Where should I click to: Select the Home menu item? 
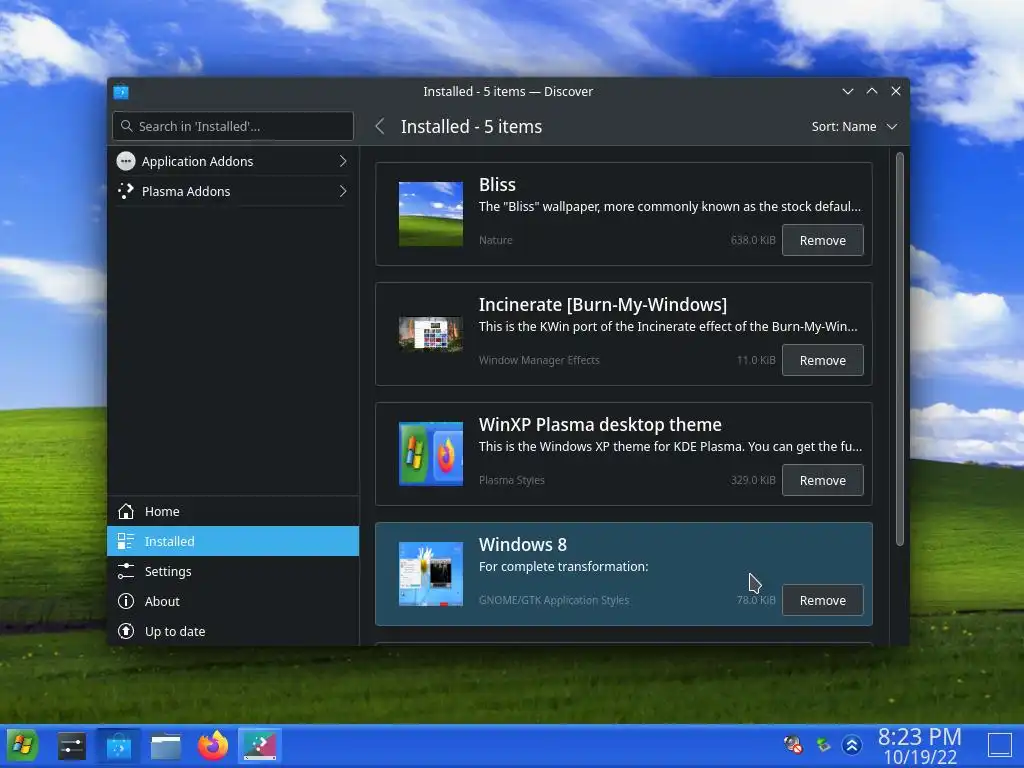(x=233, y=511)
